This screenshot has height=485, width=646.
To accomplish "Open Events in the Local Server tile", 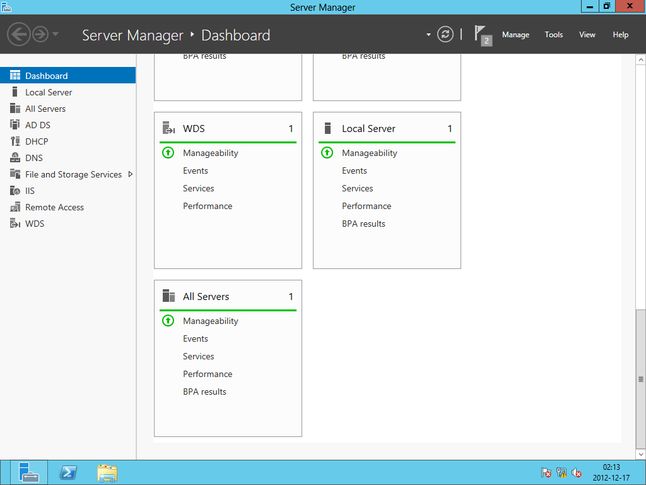I will (x=354, y=171).
